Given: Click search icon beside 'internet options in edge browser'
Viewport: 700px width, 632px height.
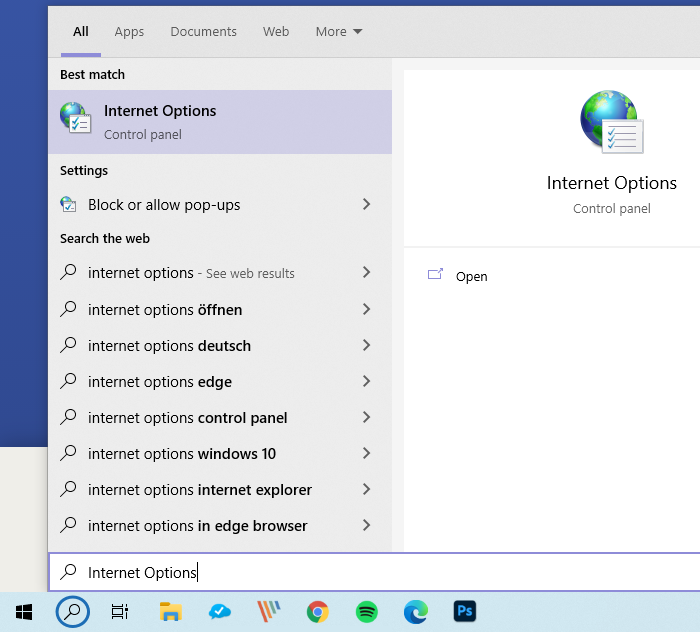Looking at the screenshot, I should 68,525.
